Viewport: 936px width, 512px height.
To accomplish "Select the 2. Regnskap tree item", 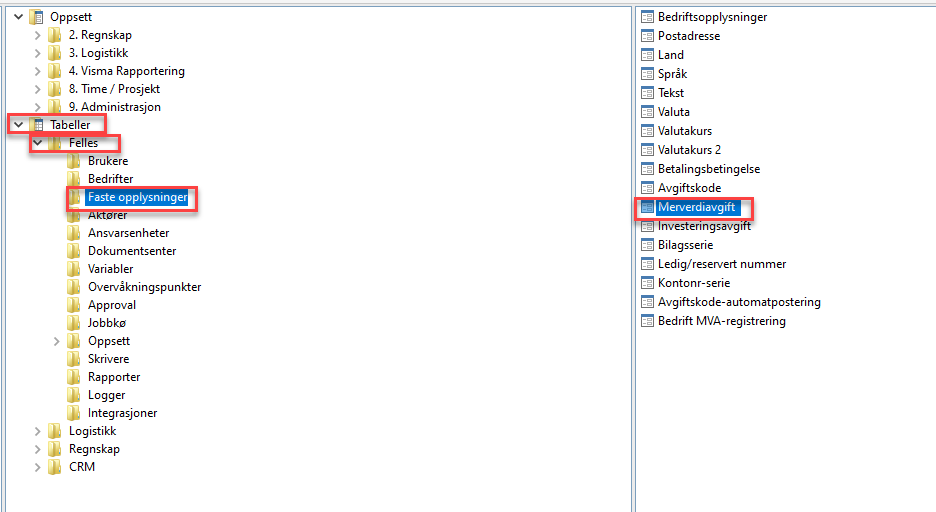I will [x=100, y=35].
